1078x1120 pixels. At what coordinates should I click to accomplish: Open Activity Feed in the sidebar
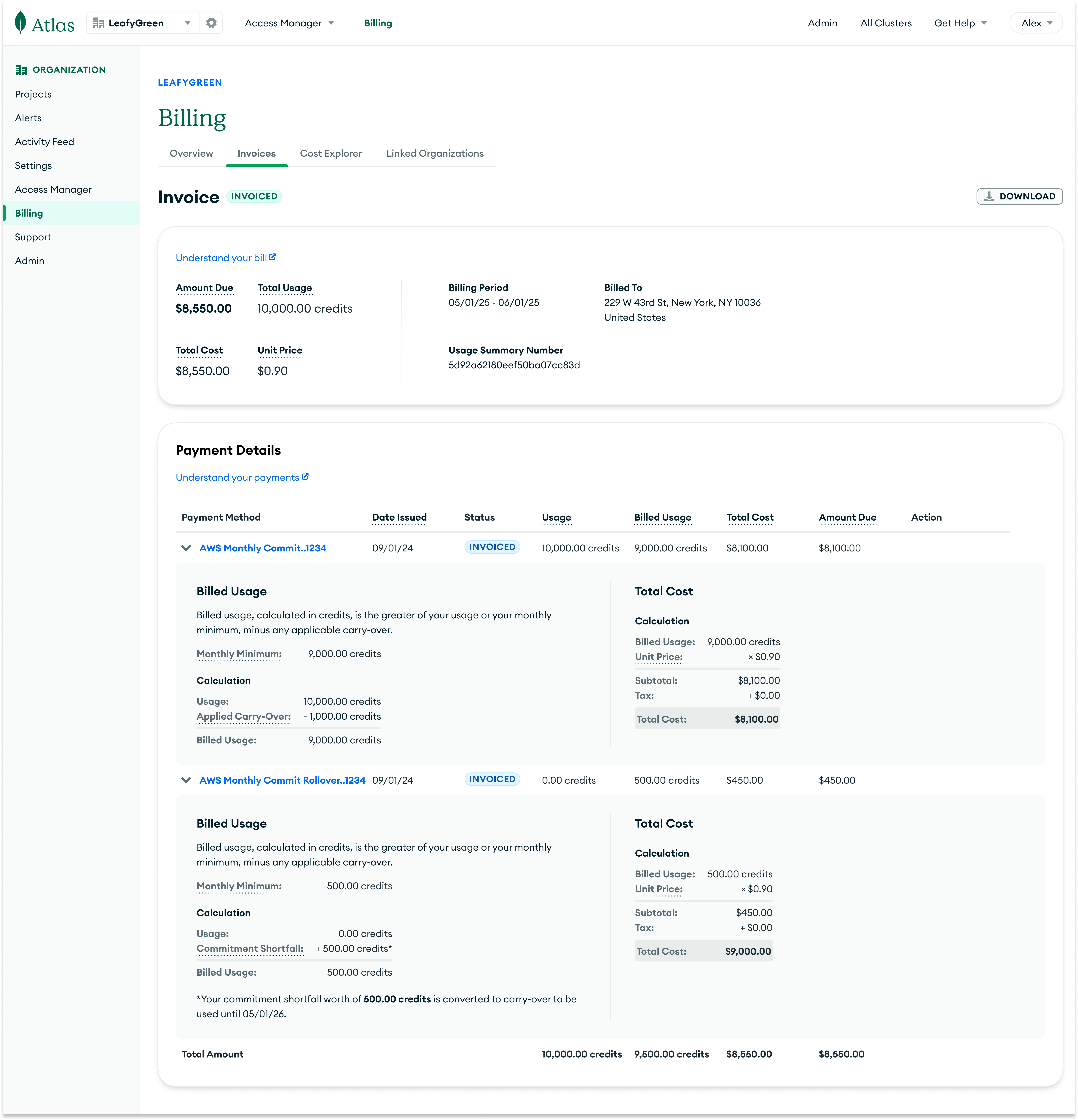45,142
